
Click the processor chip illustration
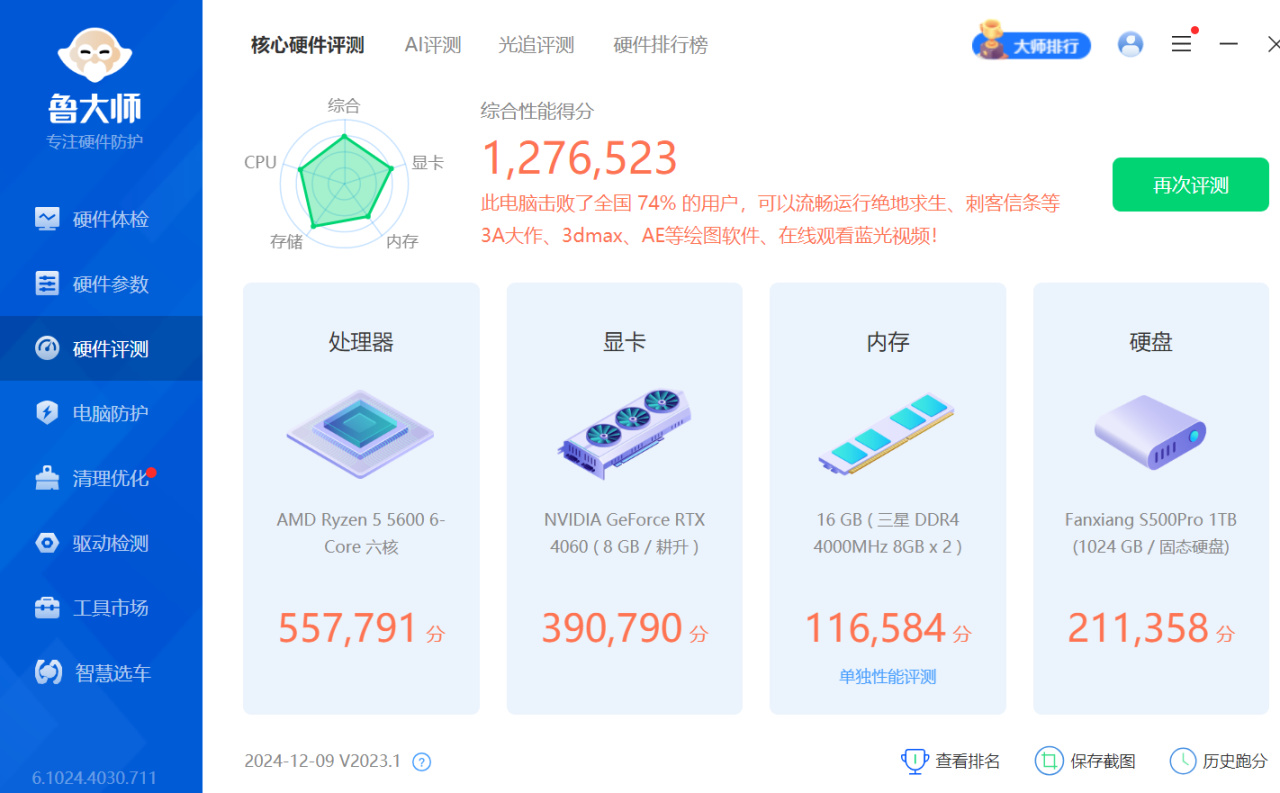pyautogui.click(x=361, y=433)
